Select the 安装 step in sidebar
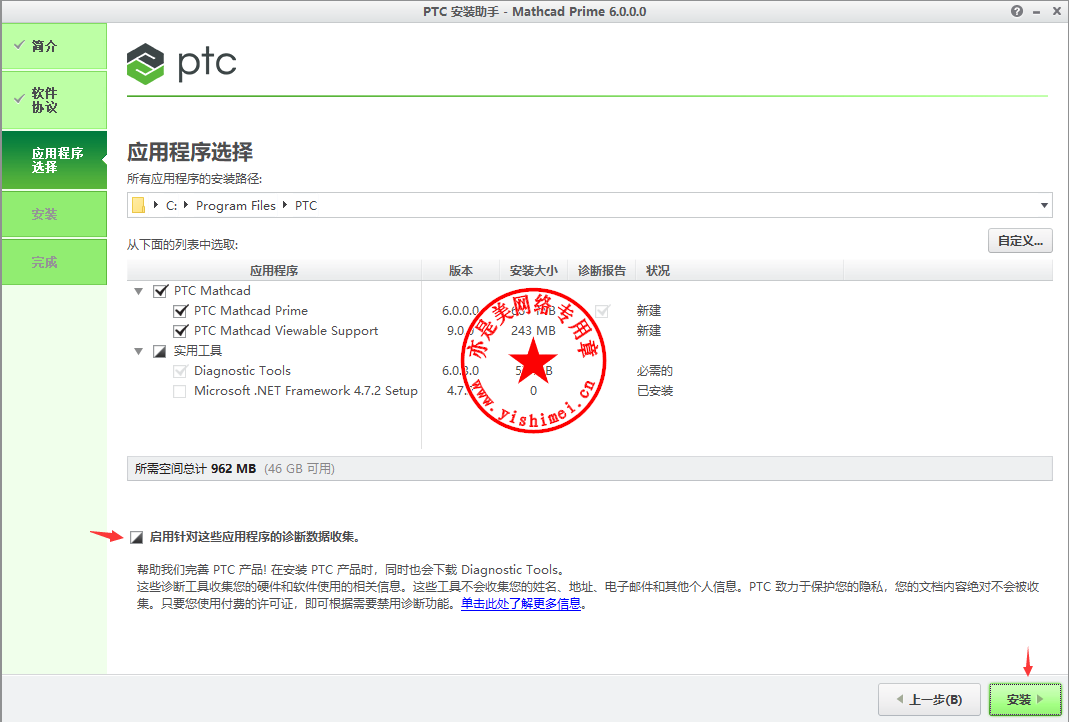The height and width of the screenshot is (722, 1069). (x=55, y=214)
